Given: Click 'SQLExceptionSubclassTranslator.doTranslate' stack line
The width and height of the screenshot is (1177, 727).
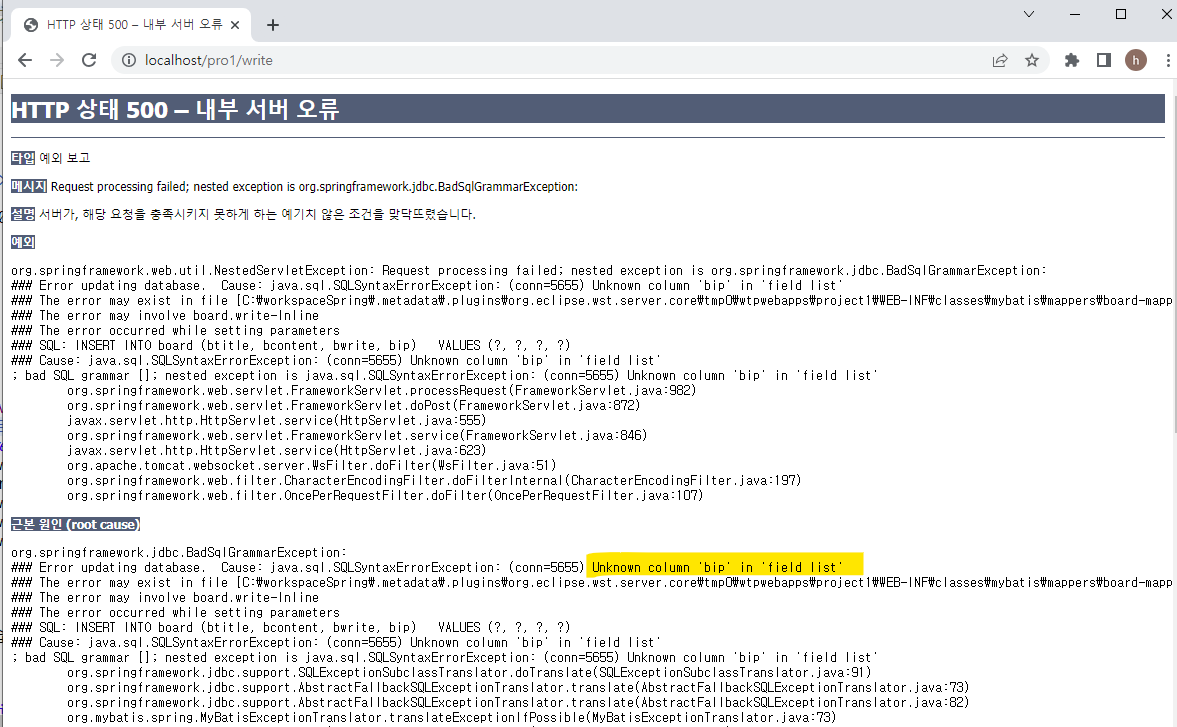Looking at the screenshot, I should coord(469,672).
